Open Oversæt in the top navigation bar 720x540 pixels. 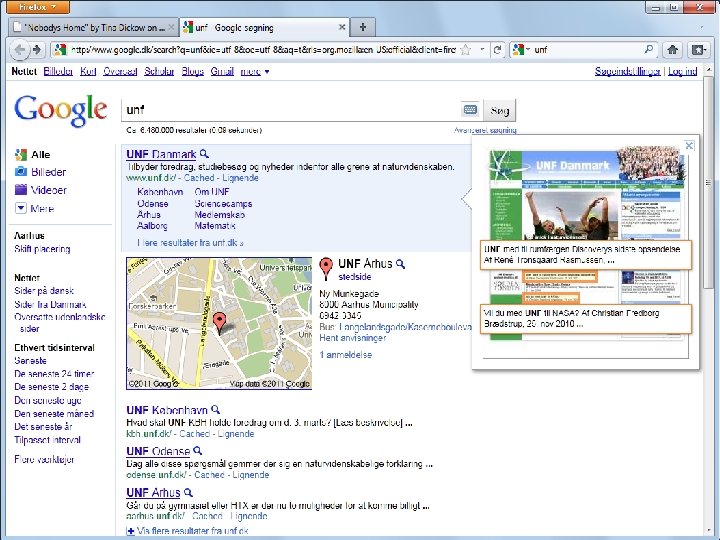pyautogui.click(x=120, y=72)
